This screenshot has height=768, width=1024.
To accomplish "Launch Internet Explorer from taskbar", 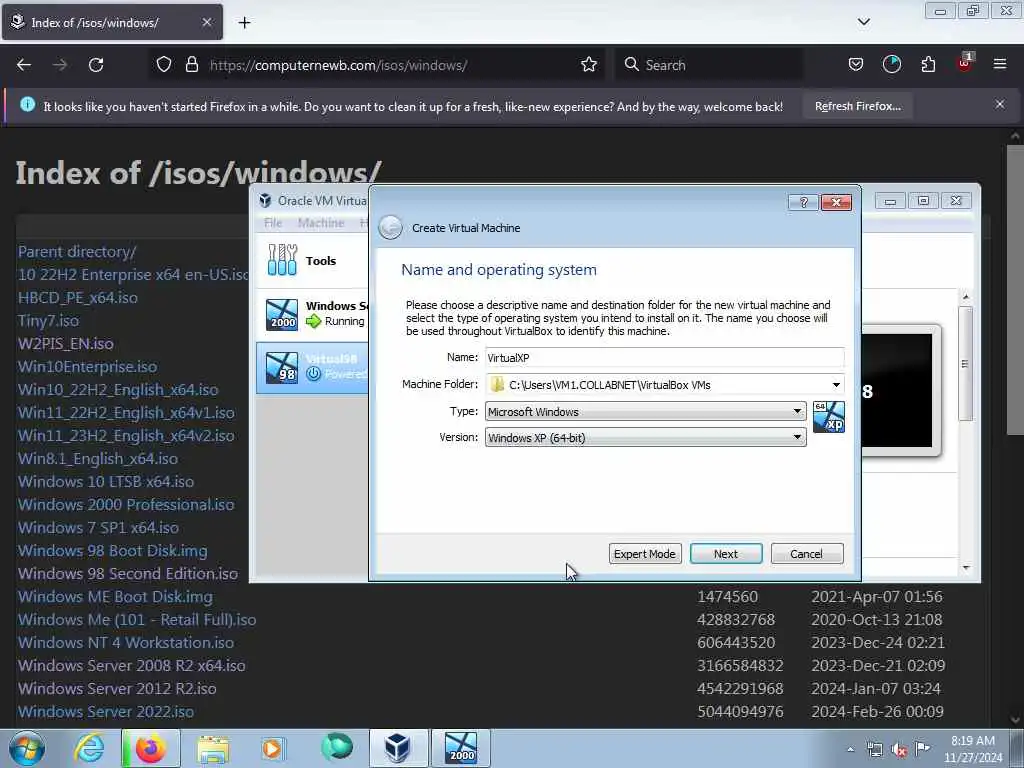I will coord(89,748).
